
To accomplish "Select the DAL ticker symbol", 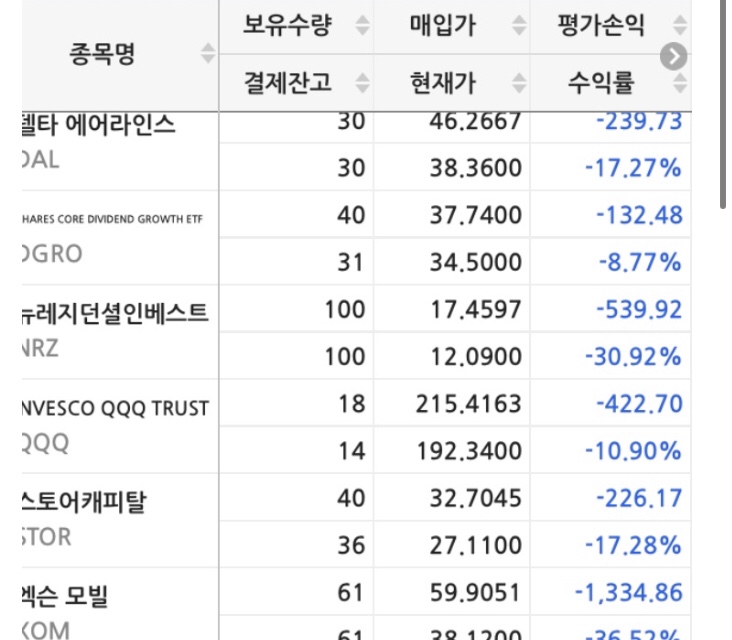I will coord(41,160).
